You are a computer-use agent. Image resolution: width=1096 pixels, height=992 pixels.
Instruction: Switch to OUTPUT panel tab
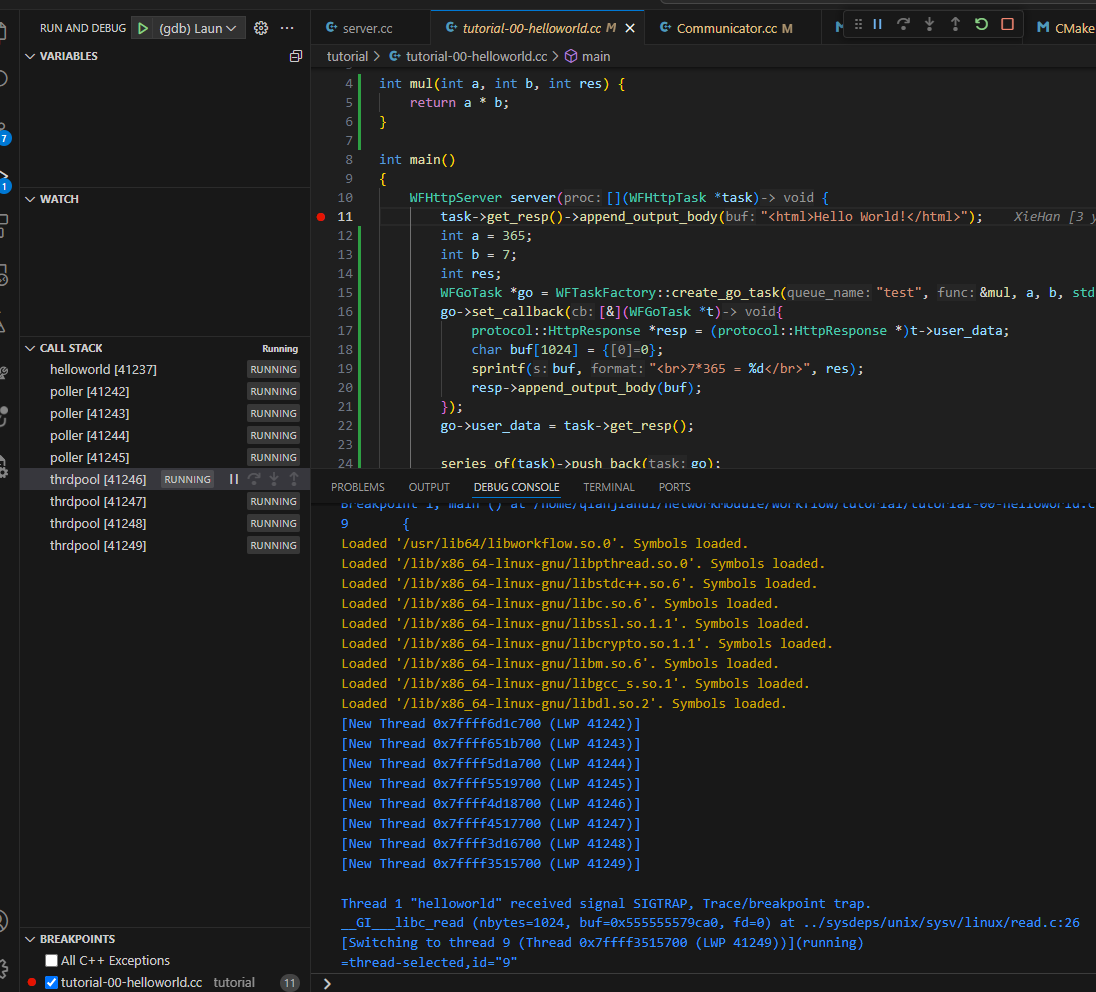(x=429, y=487)
